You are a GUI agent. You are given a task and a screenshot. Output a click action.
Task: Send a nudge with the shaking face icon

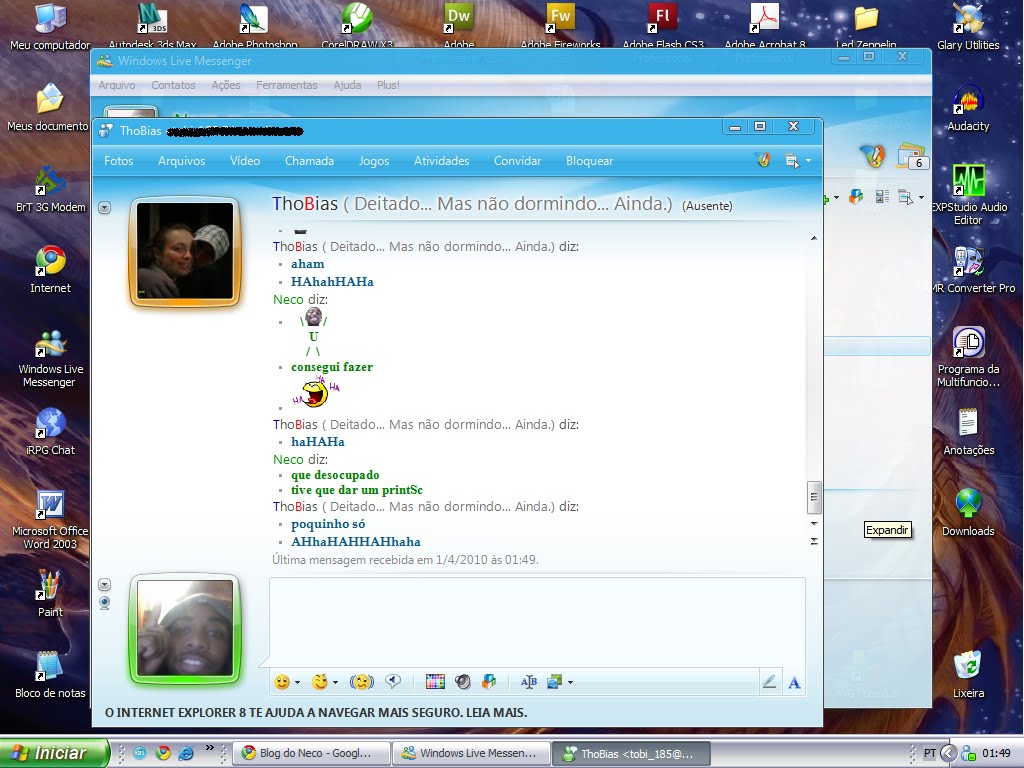click(x=362, y=682)
